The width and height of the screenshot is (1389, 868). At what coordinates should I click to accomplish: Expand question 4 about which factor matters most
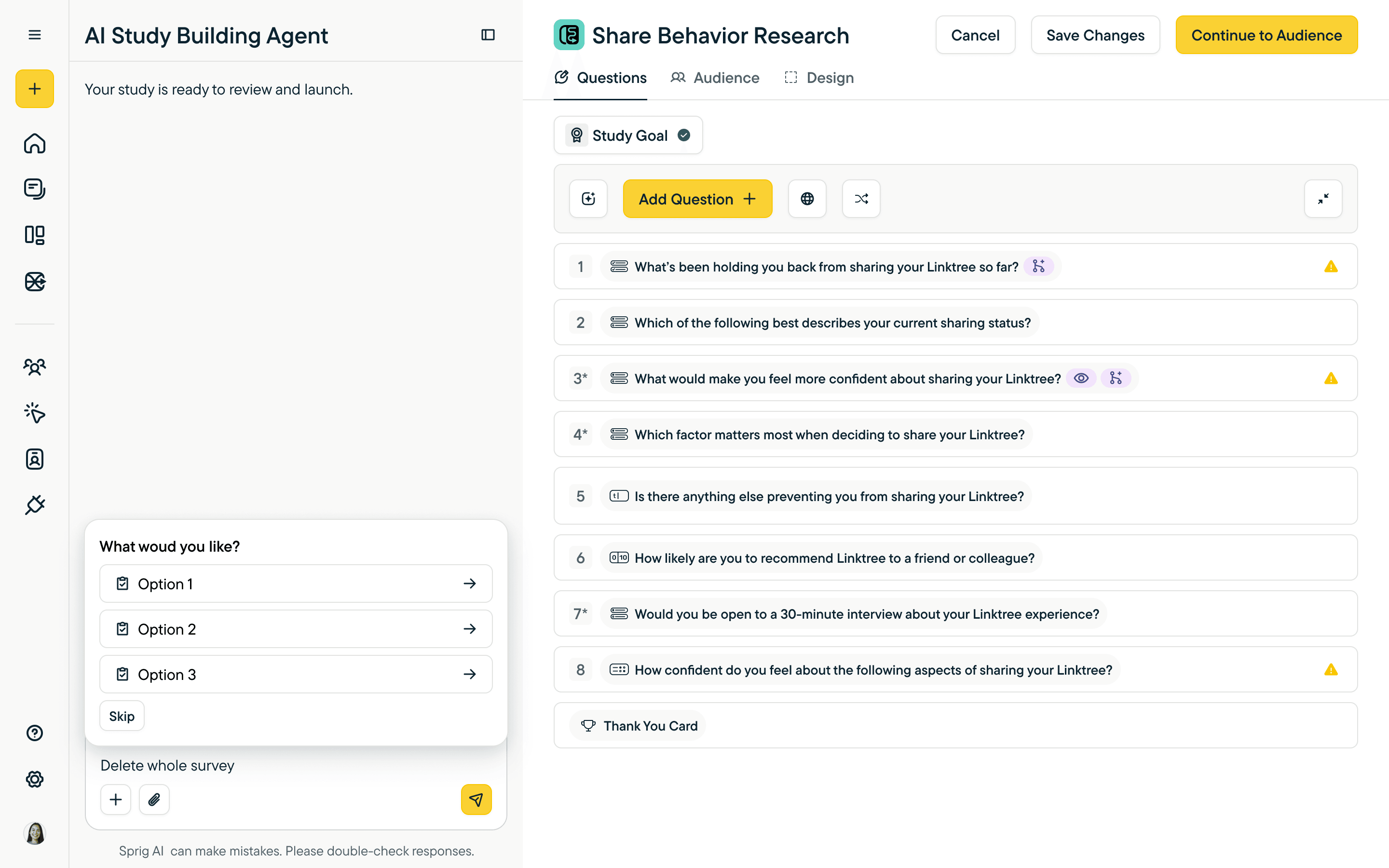[x=955, y=434]
